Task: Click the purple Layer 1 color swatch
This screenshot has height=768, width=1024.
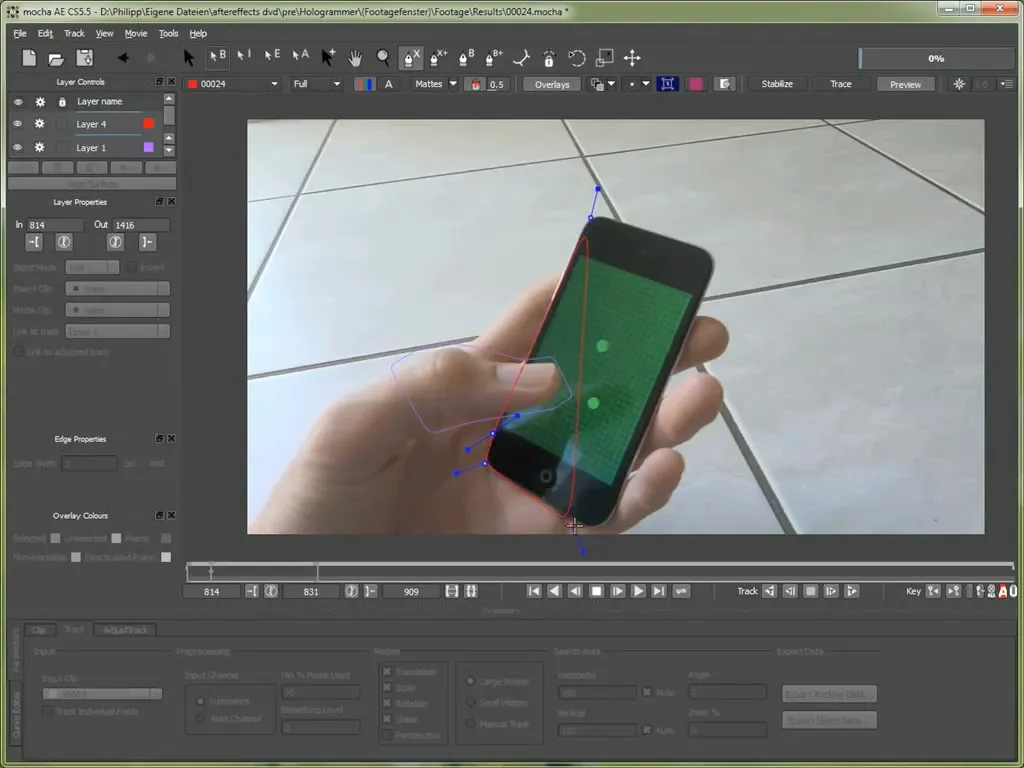Action: pos(148,147)
